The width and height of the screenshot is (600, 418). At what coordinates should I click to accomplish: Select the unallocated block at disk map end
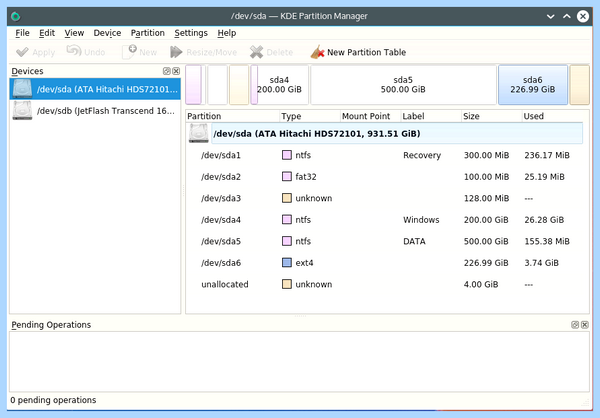coord(580,85)
